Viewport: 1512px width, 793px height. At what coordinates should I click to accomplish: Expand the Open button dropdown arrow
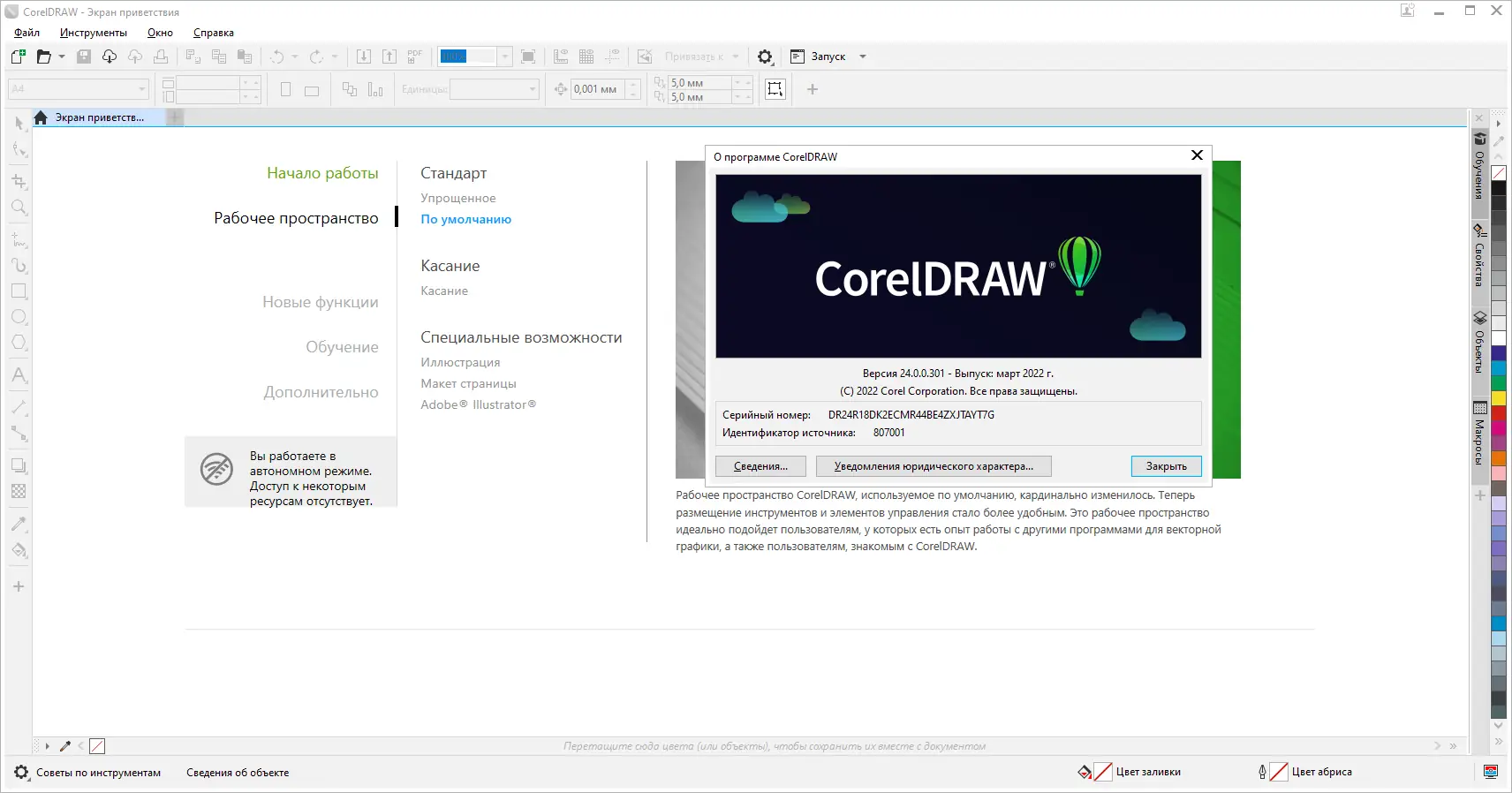coord(62,57)
